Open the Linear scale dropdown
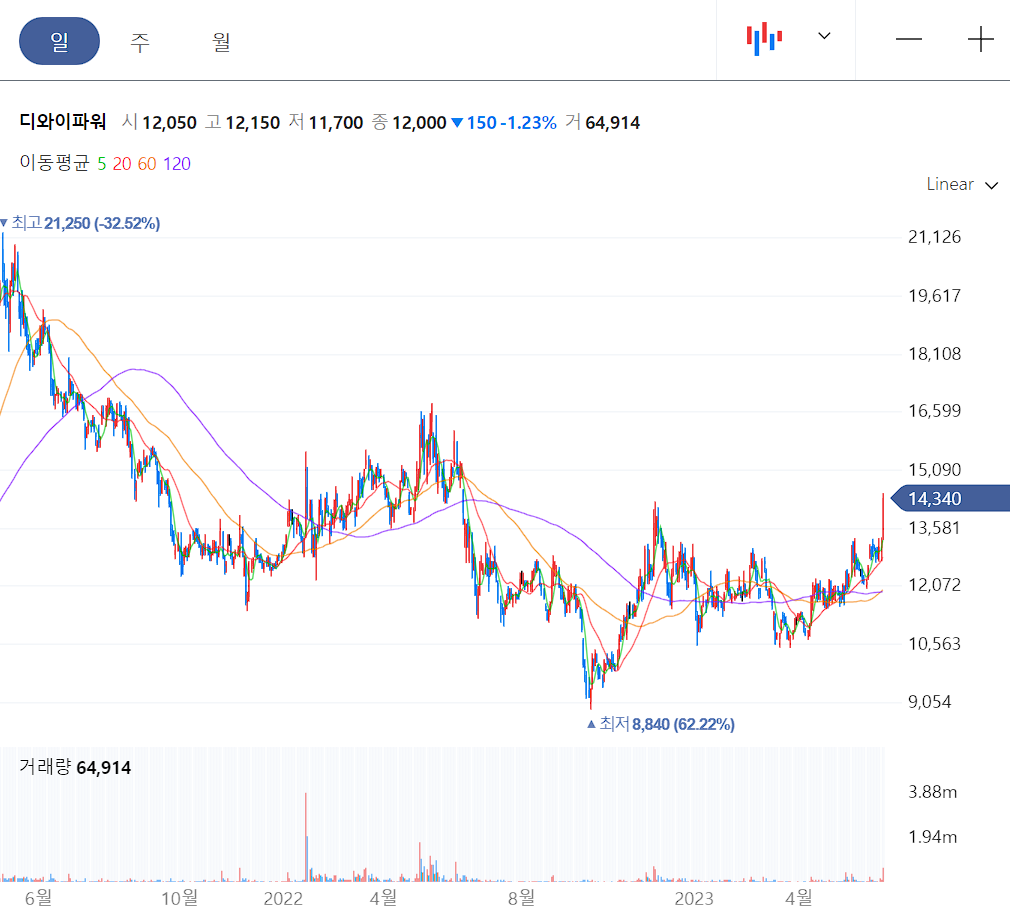Viewport: 1010px width, 923px height. coord(962,184)
